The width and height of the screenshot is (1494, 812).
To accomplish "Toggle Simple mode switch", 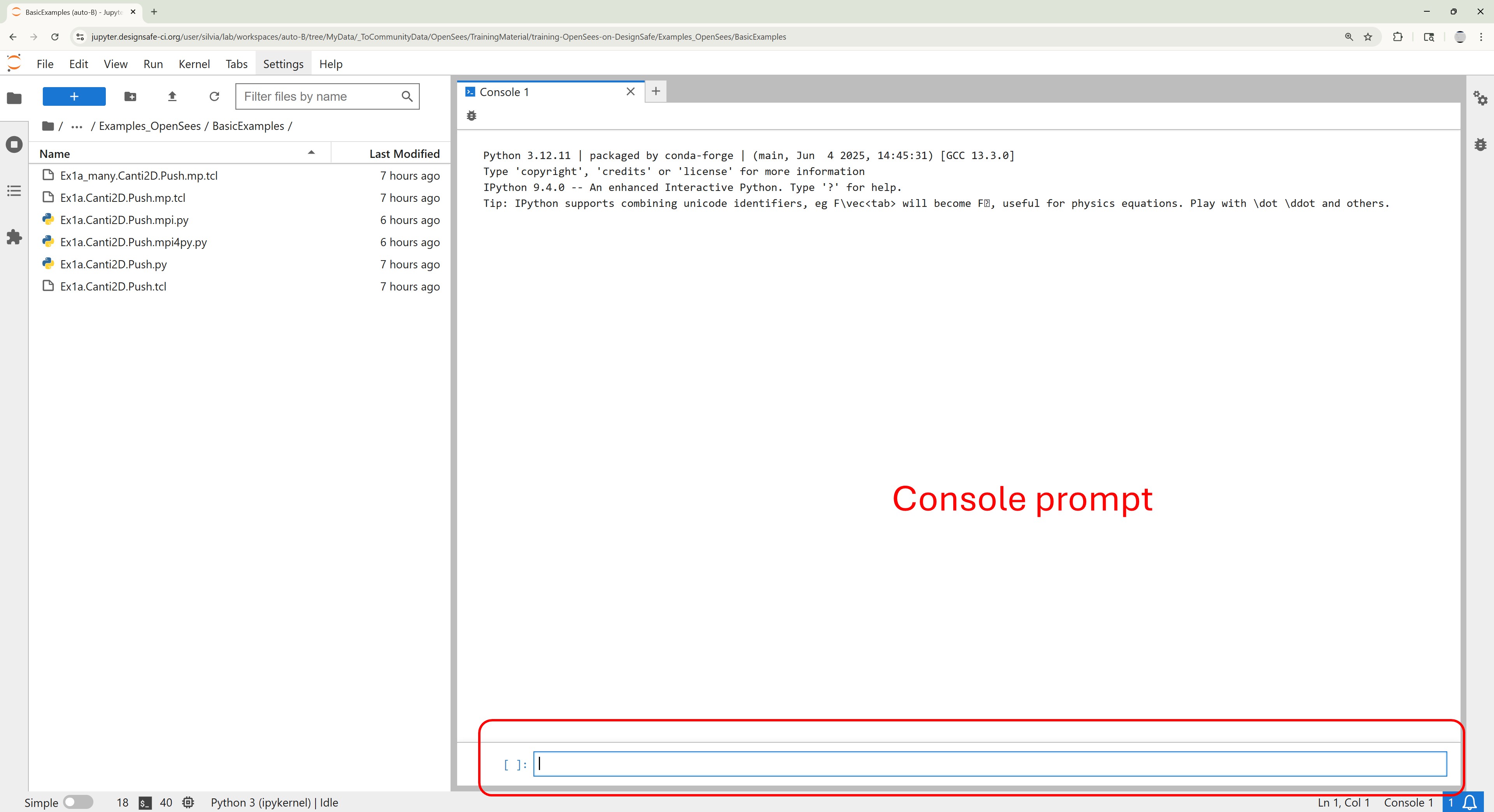I will [x=78, y=802].
